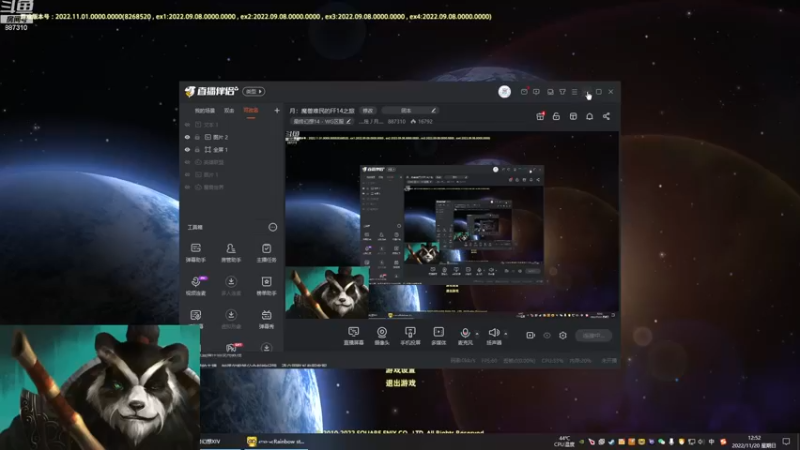800x450 pixels.
Task: Open the 弹幕秀 tool
Action: pyautogui.click(x=266, y=319)
